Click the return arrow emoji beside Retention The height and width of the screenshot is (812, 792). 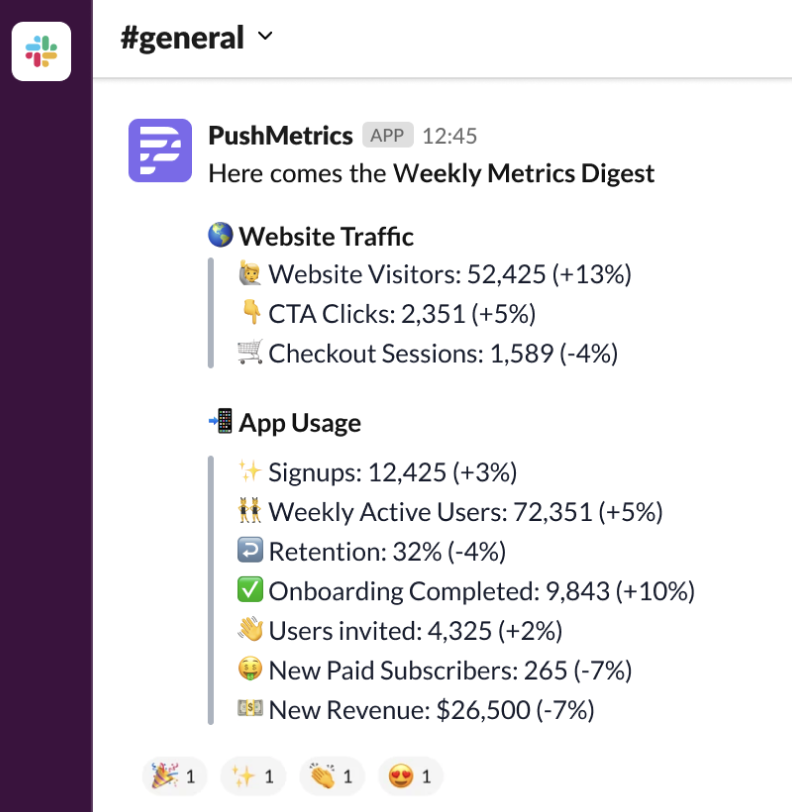click(250, 551)
